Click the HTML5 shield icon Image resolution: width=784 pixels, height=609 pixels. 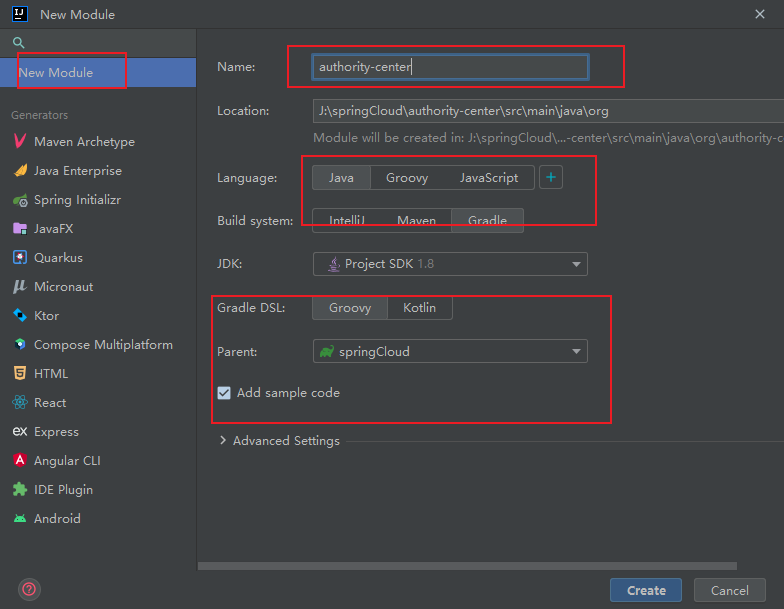pos(20,374)
